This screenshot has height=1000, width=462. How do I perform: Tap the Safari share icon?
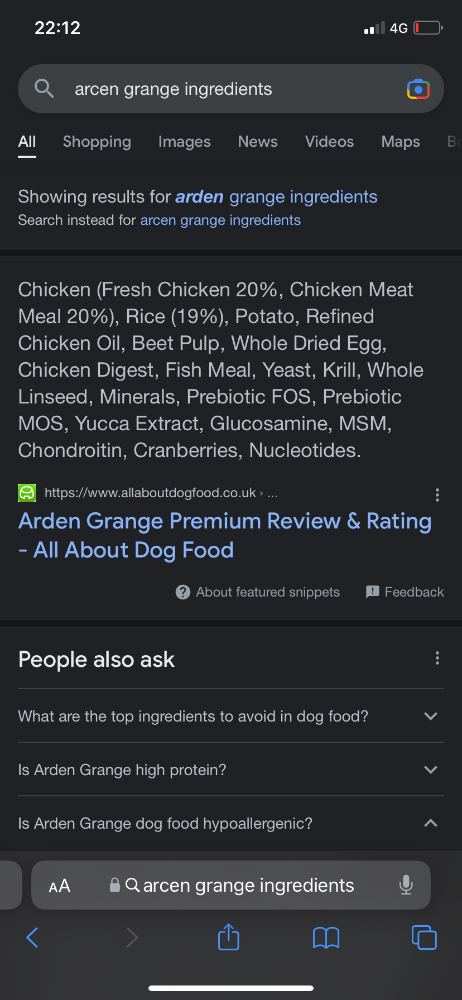[x=228, y=938]
